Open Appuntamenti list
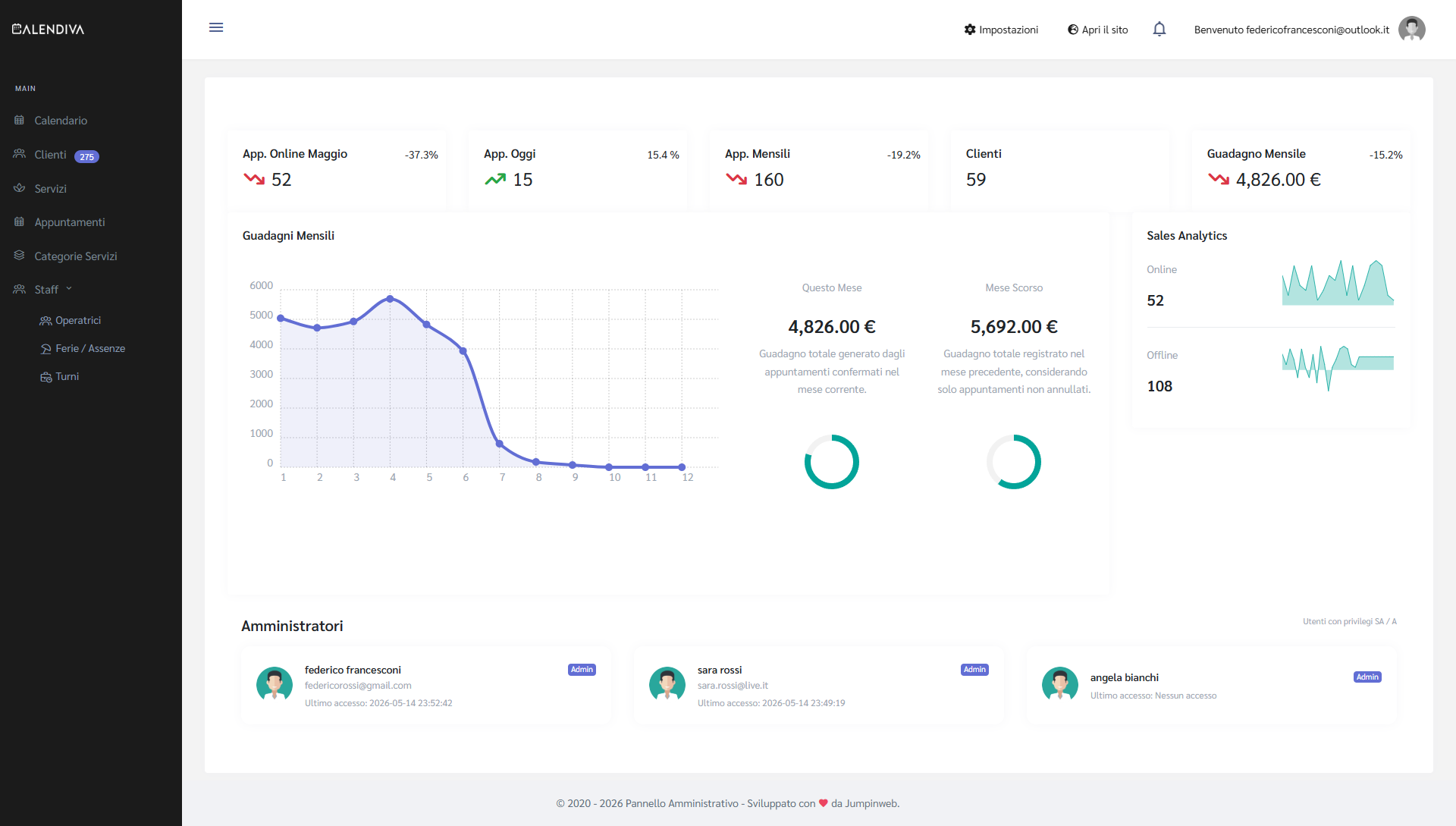 click(70, 222)
